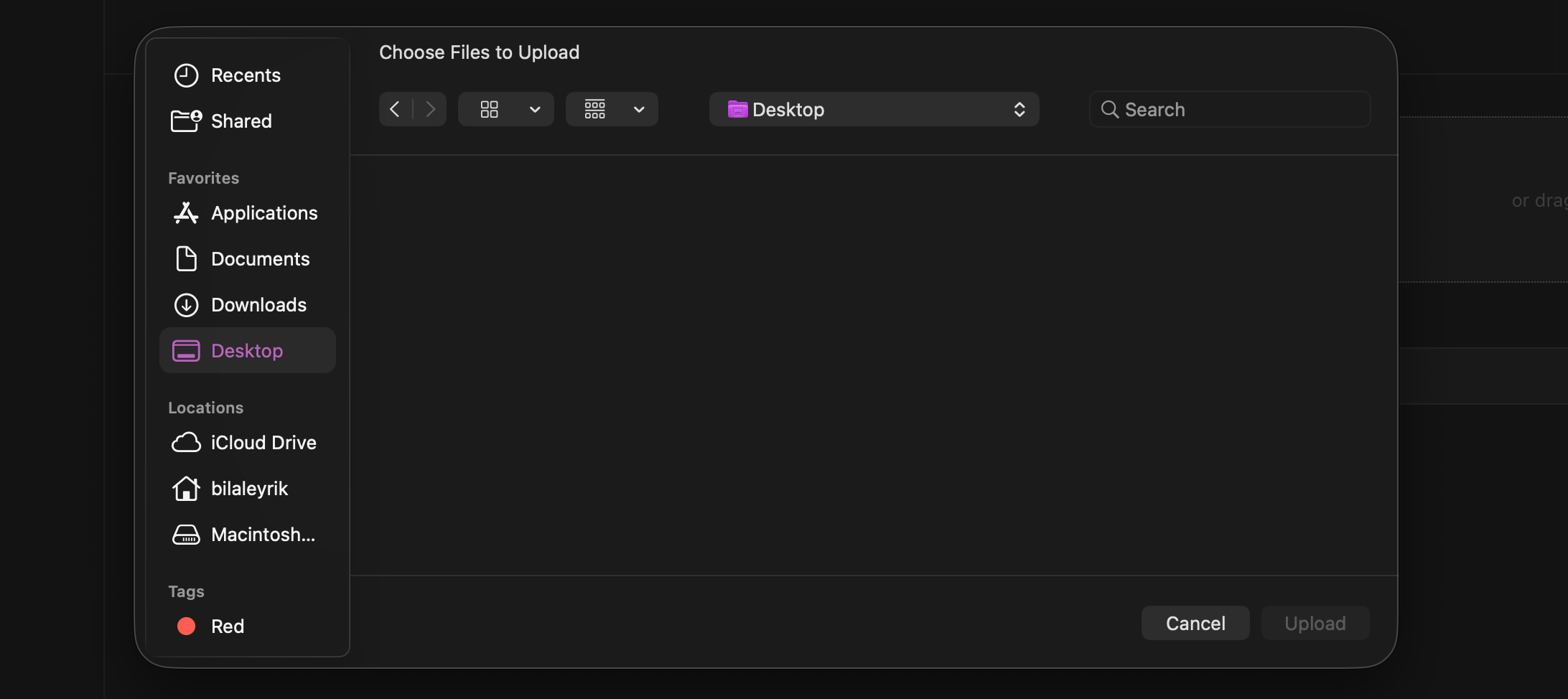The width and height of the screenshot is (1568, 699).
Task: Click the Shared folder icon
Action: coord(186,121)
